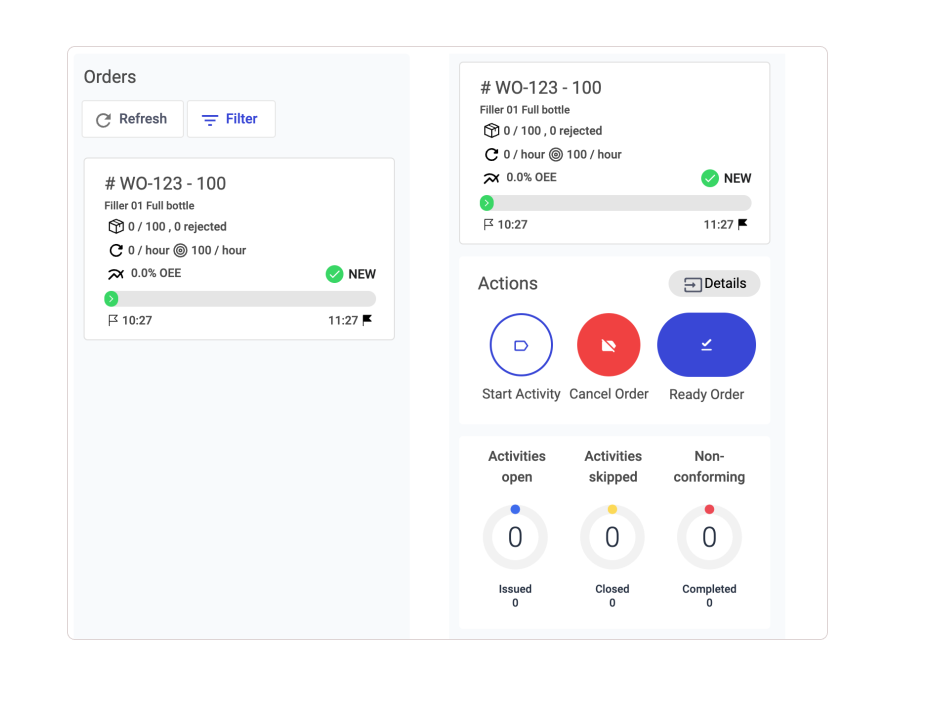940x709 pixels.
Task: Click the end flag icon at 11:27 in detail card
Action: tap(742, 224)
